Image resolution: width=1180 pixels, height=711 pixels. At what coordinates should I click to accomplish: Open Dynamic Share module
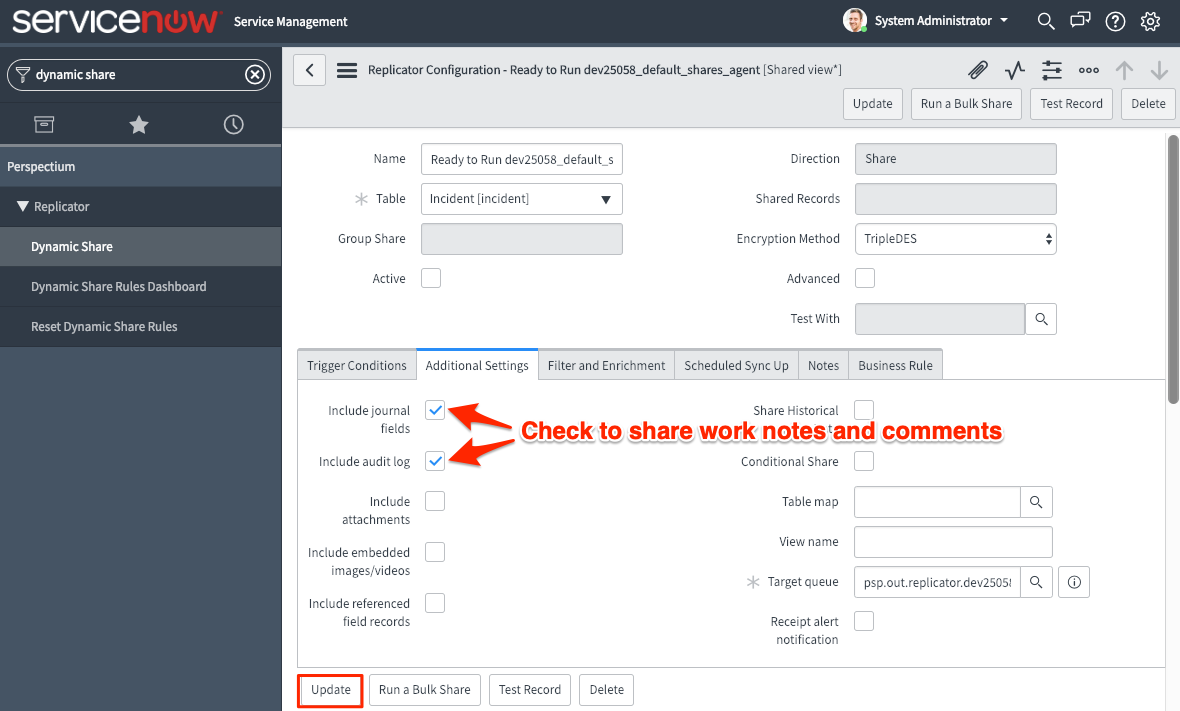[141, 247]
